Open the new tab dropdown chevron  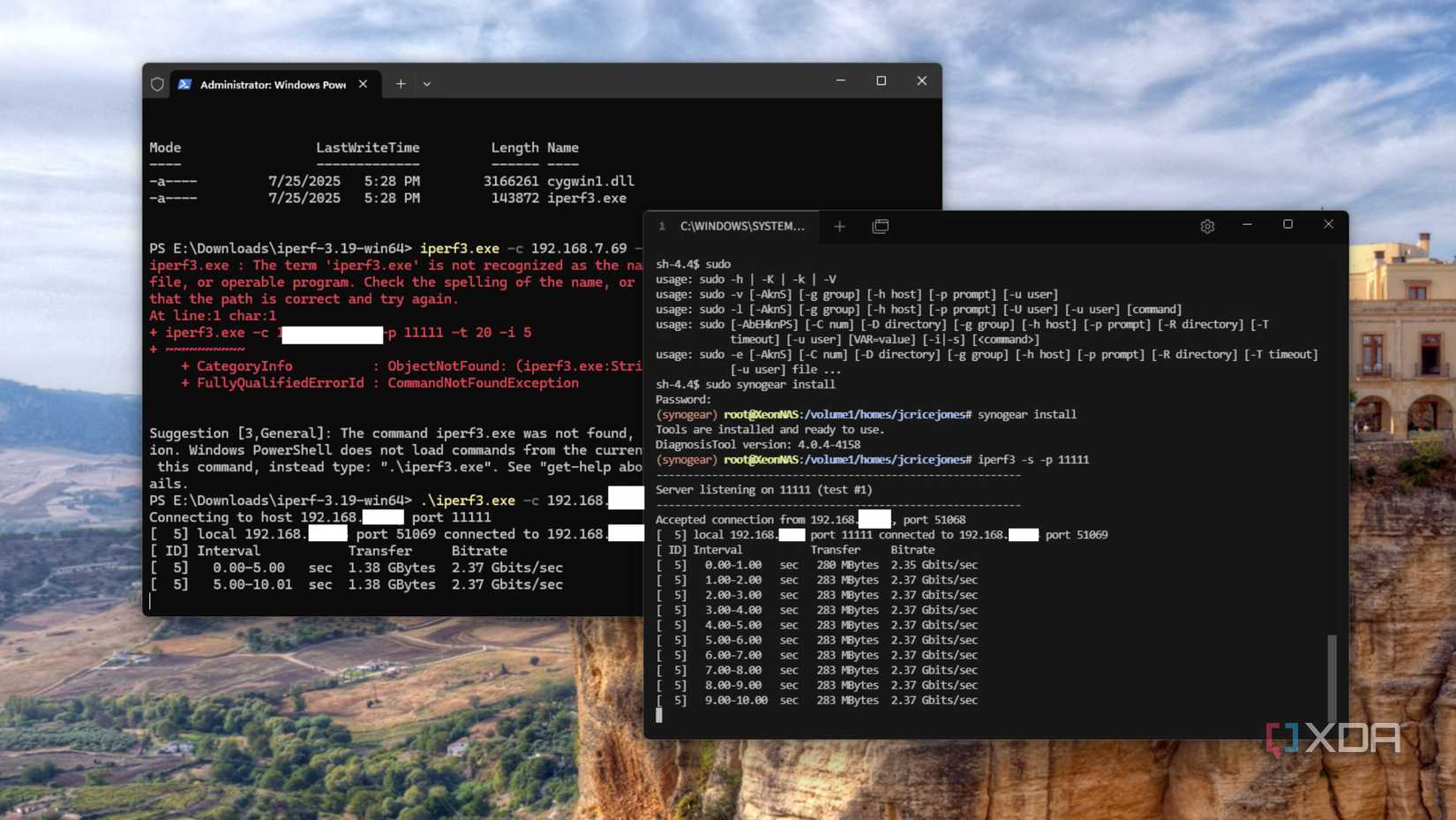tap(427, 83)
